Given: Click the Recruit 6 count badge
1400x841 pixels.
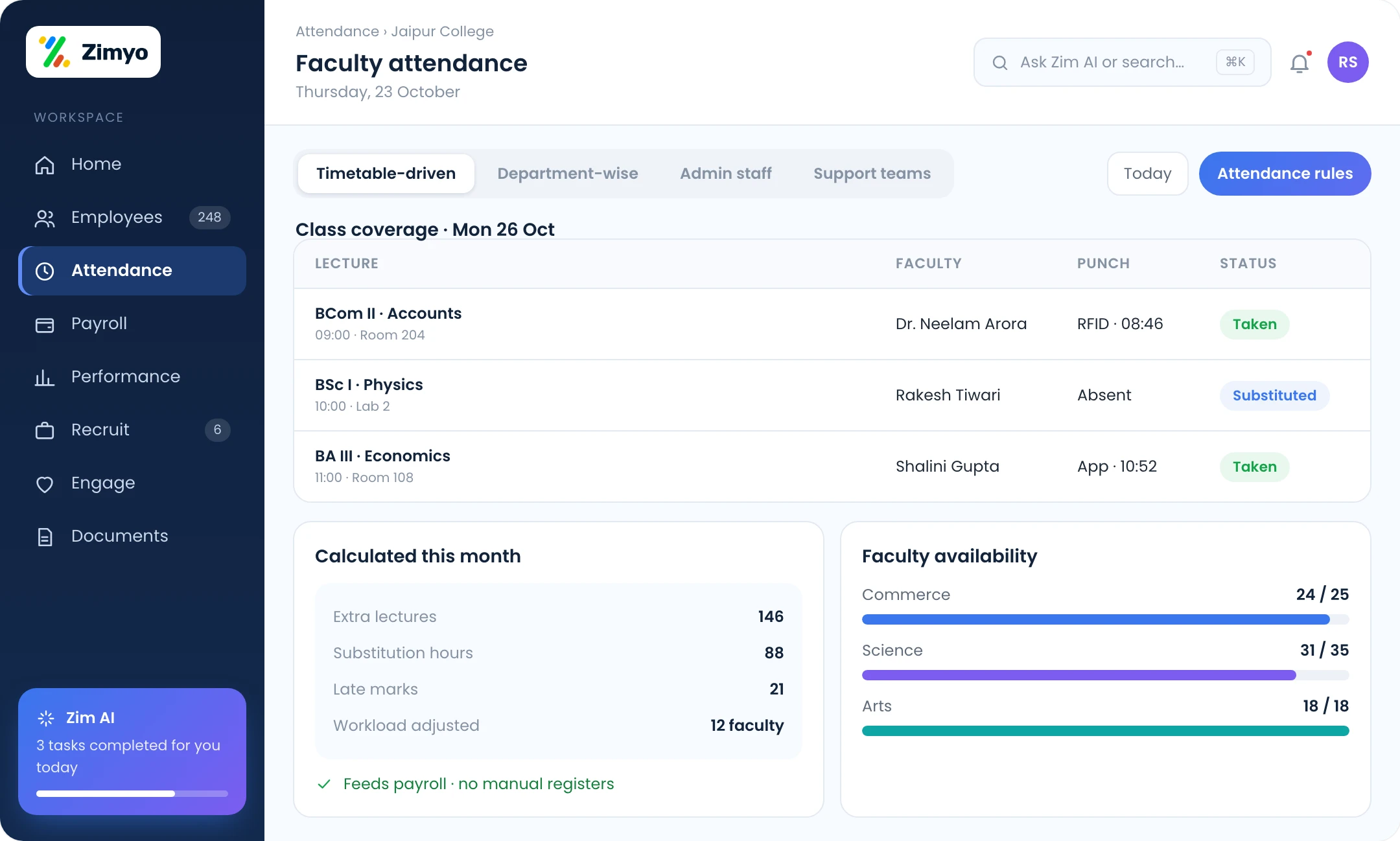Looking at the screenshot, I should point(217,430).
